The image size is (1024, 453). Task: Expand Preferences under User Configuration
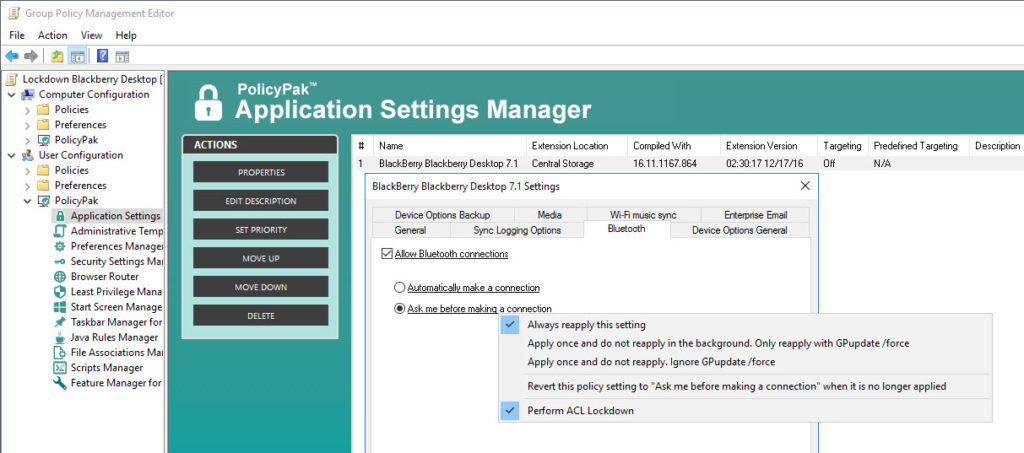(27, 185)
